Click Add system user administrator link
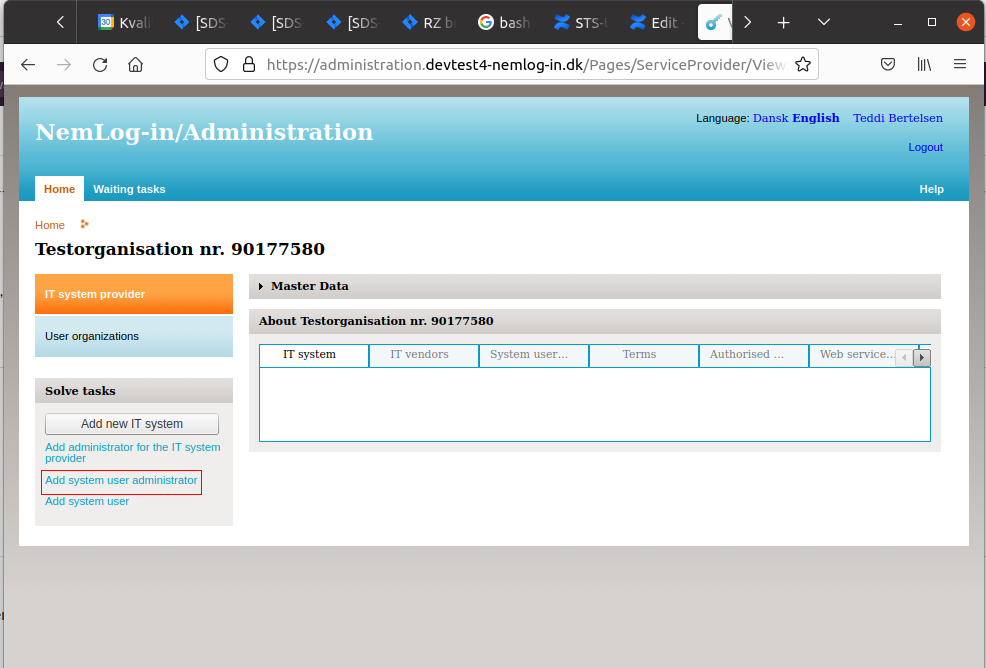Viewport: 986px width, 668px height. tap(121, 481)
